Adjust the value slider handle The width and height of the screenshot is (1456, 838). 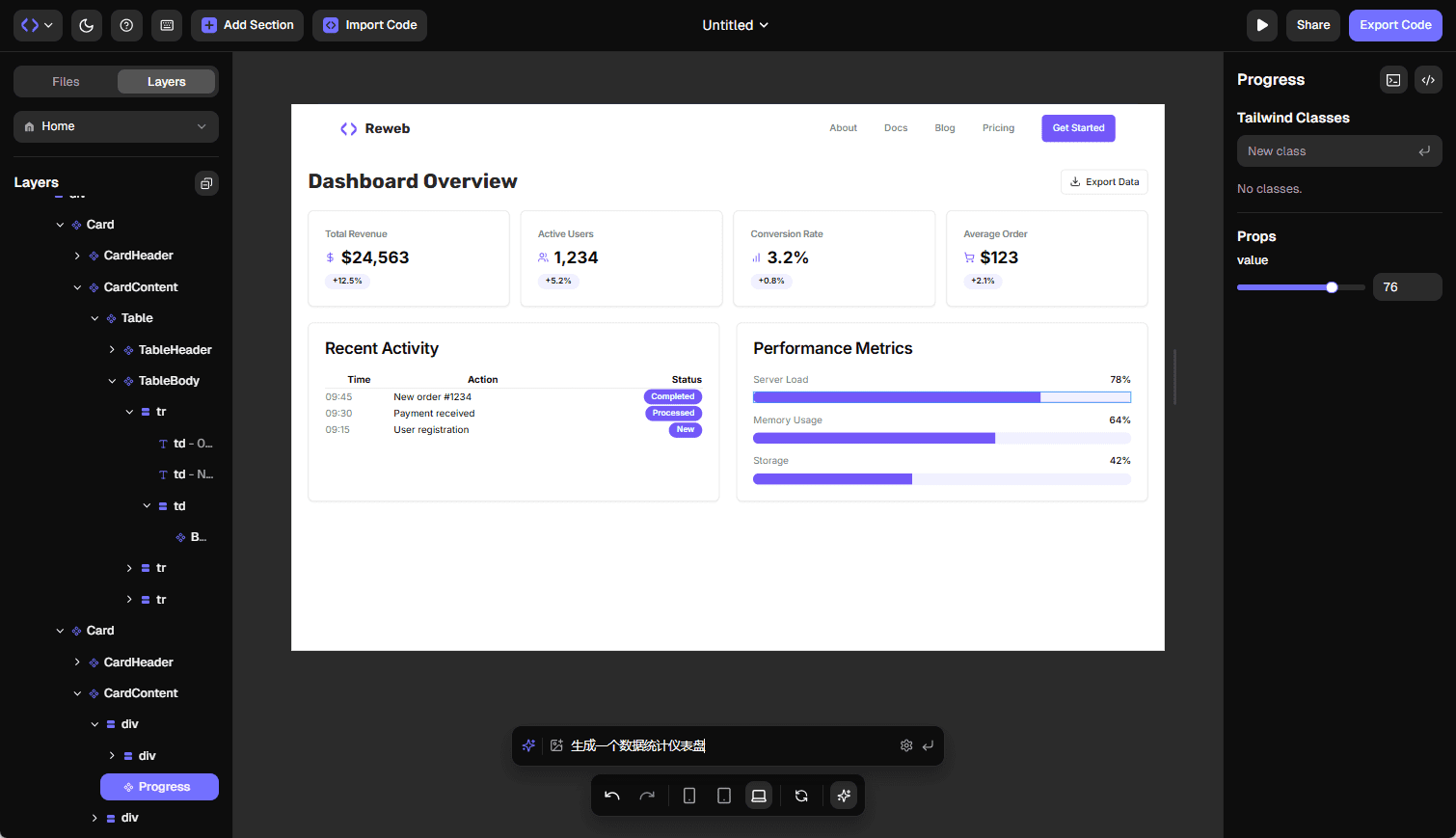(1332, 287)
